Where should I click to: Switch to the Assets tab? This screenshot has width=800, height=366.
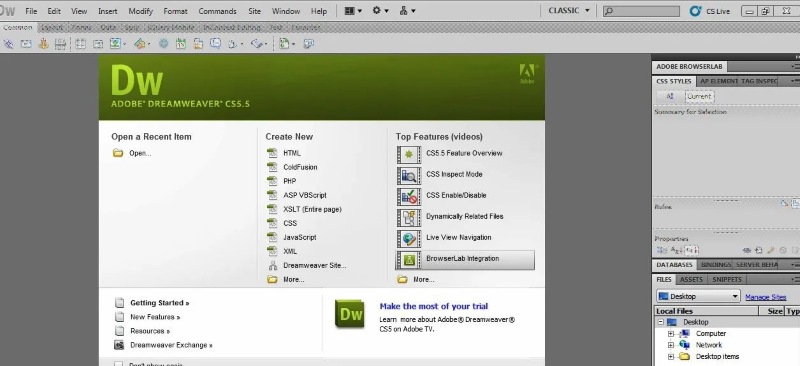pos(691,279)
